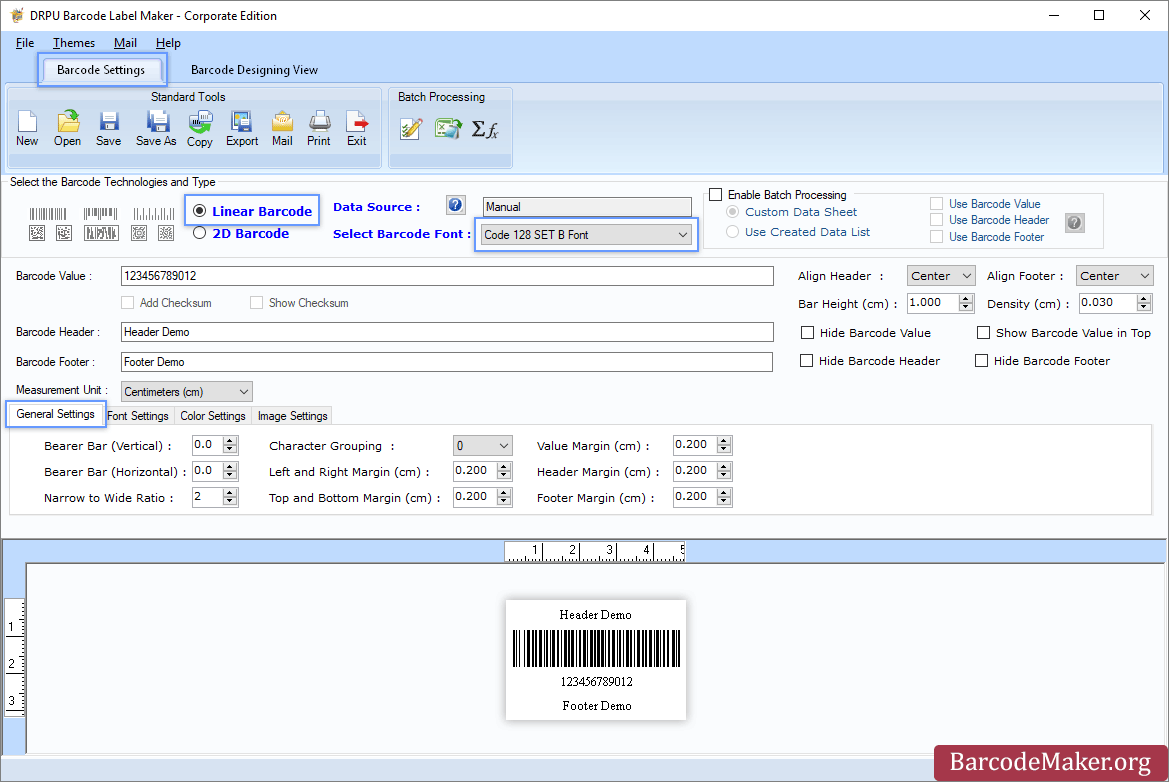The image size is (1169, 782).
Task: Click the Barcode Footer input field
Action: [447, 362]
